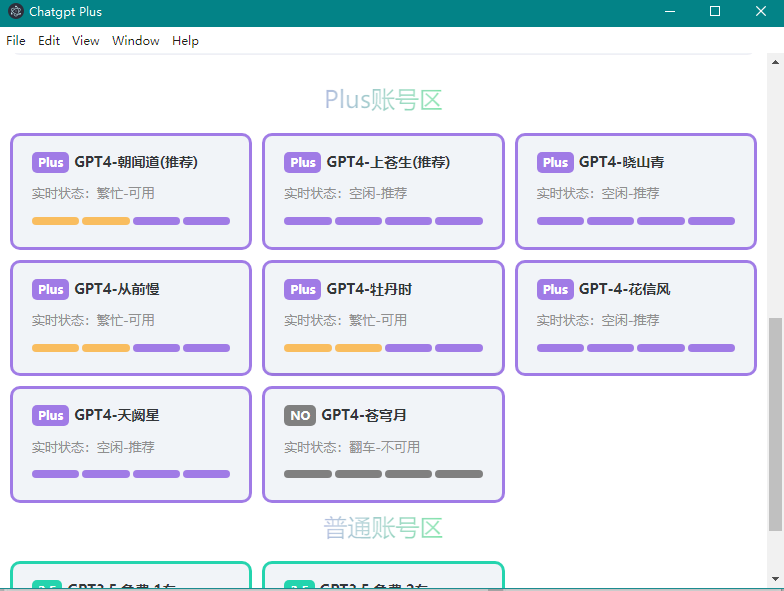The image size is (784, 591).
Task: Click the gray load bar of GPT4-苍穹月
Action: pos(383,474)
